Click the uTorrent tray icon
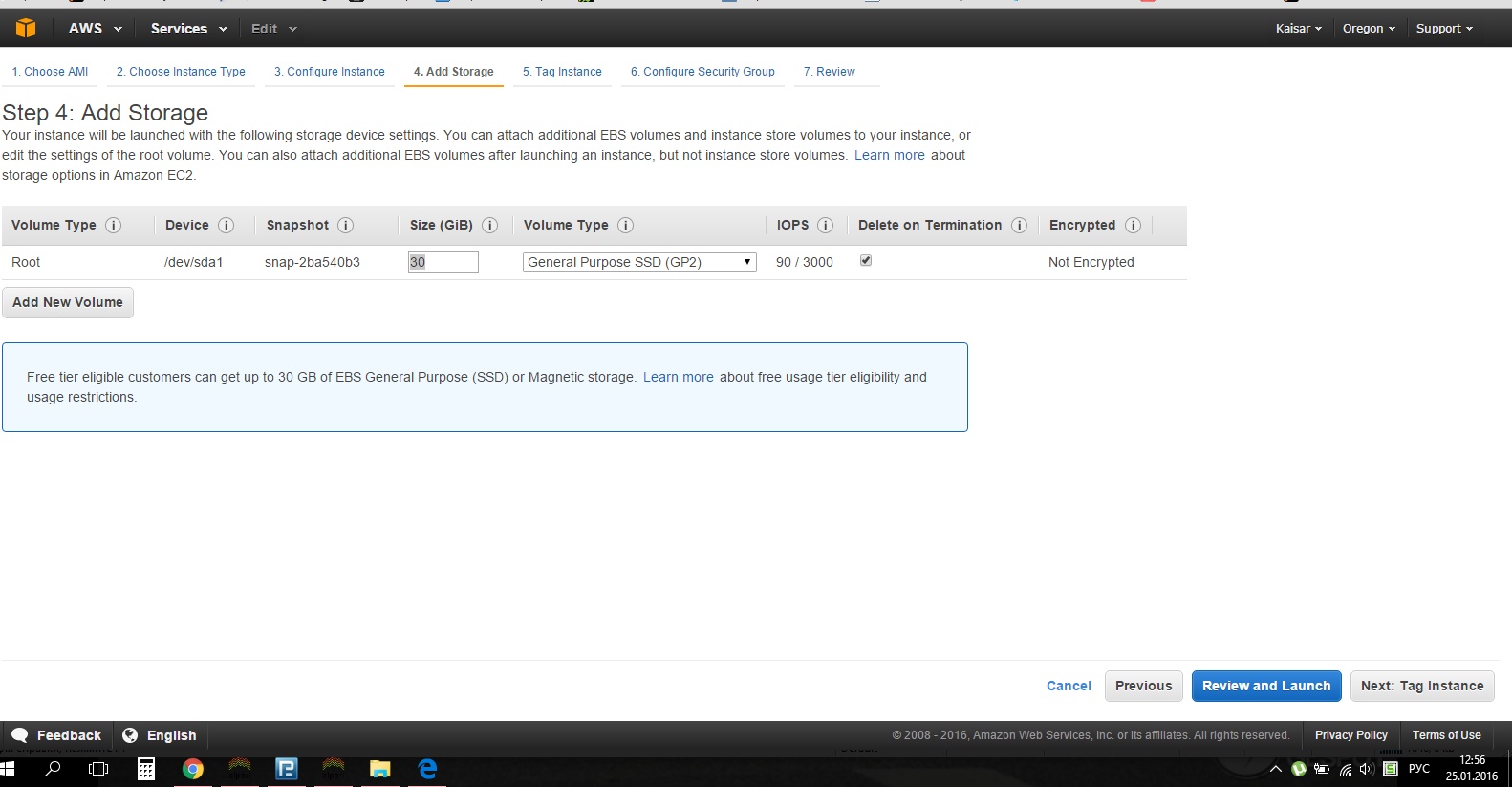Screen dimensions: 1512x787 coord(1299,769)
